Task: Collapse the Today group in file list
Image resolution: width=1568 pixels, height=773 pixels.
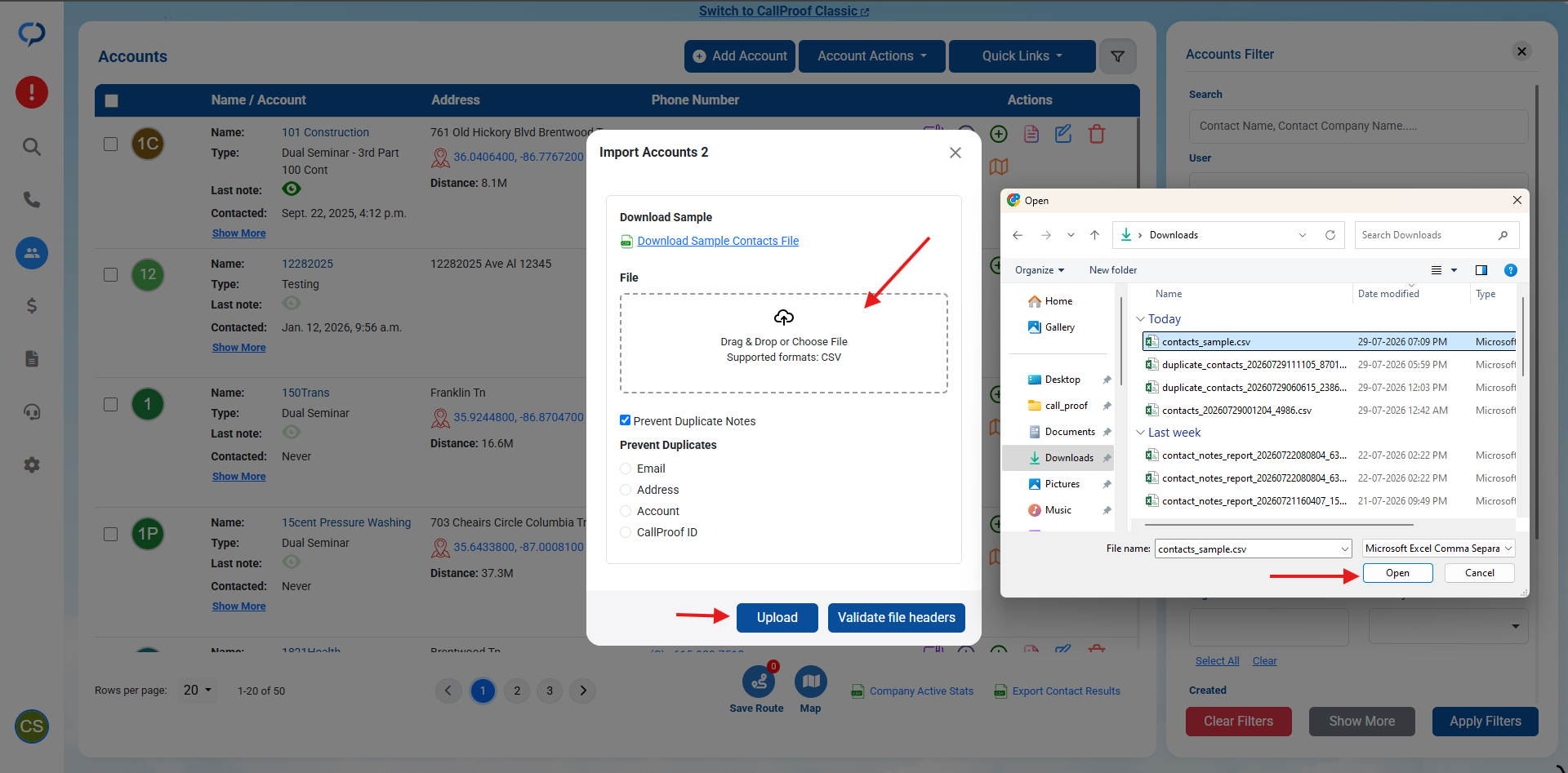Action: (1141, 319)
